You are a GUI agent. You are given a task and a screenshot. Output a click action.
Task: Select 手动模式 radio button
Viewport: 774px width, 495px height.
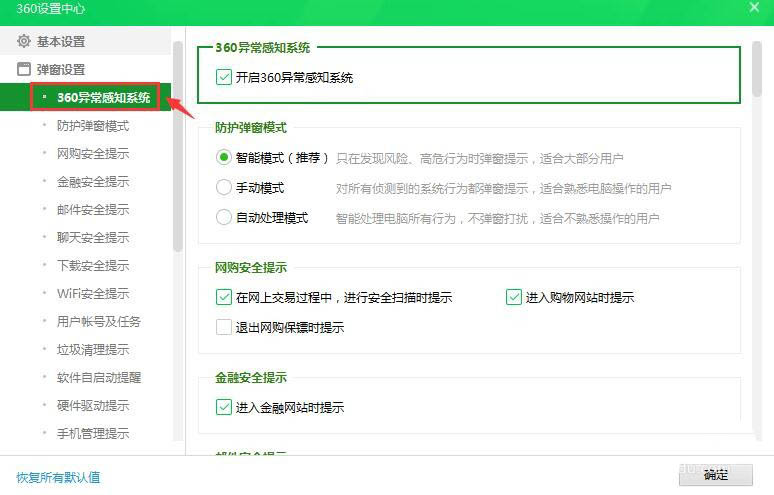click(x=224, y=187)
